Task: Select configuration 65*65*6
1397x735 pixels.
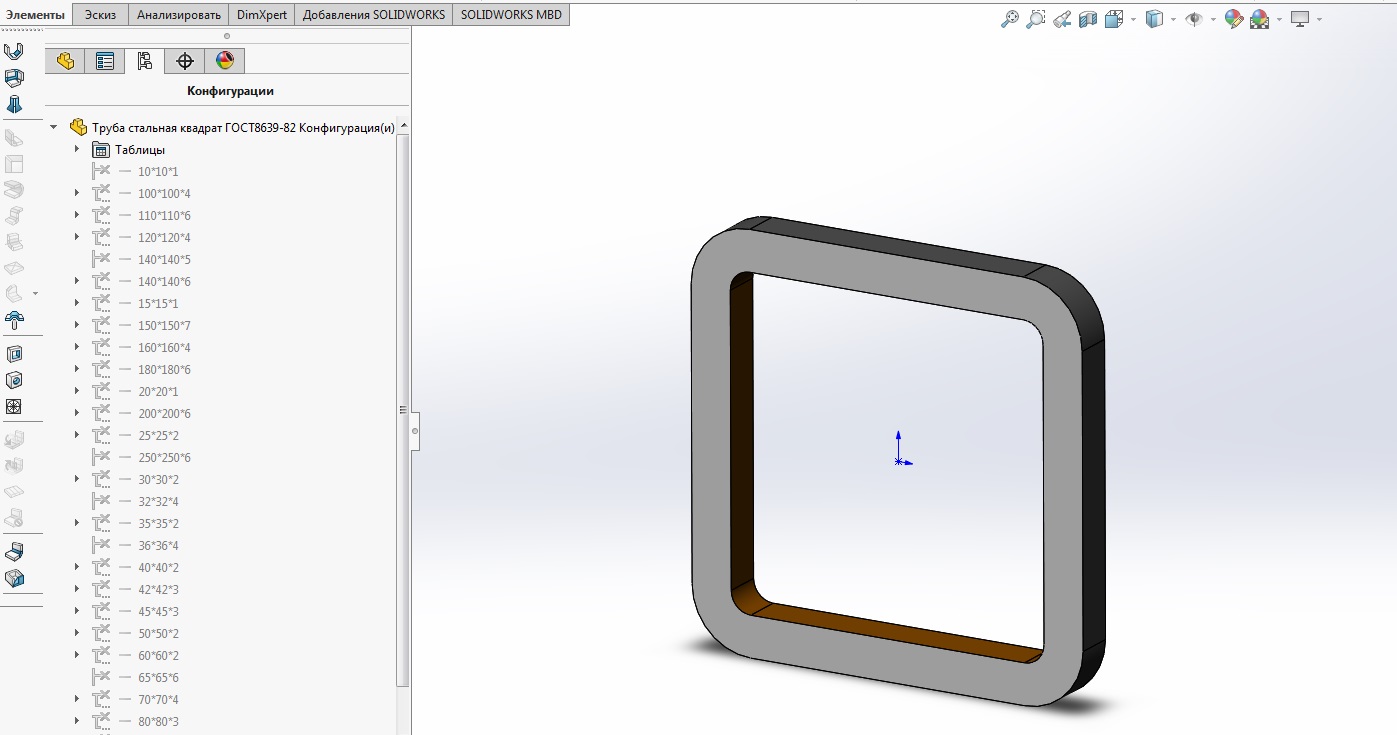Action: click(158, 677)
